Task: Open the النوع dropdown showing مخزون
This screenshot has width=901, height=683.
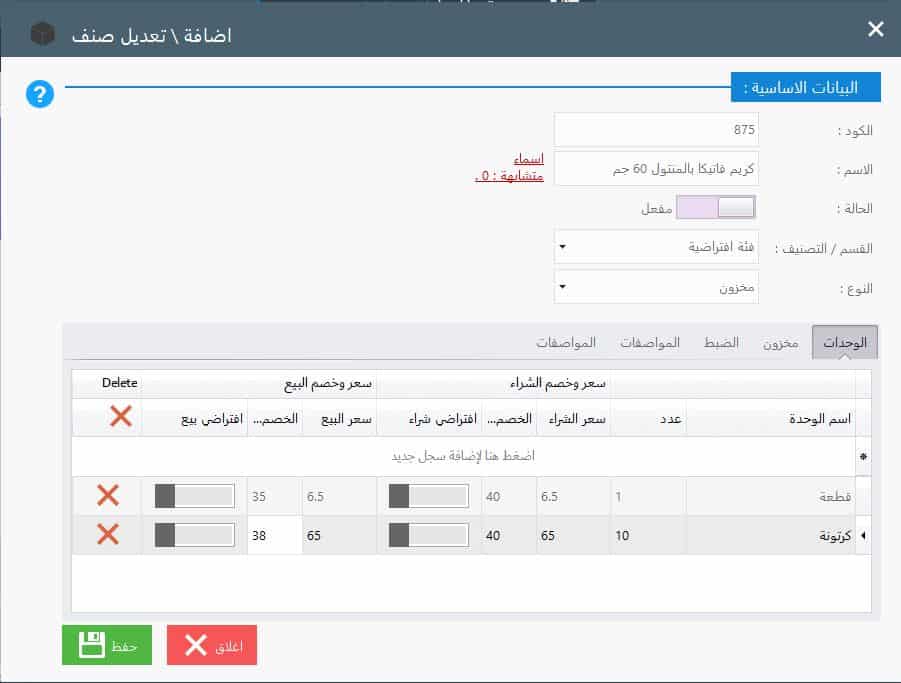Action: point(656,287)
